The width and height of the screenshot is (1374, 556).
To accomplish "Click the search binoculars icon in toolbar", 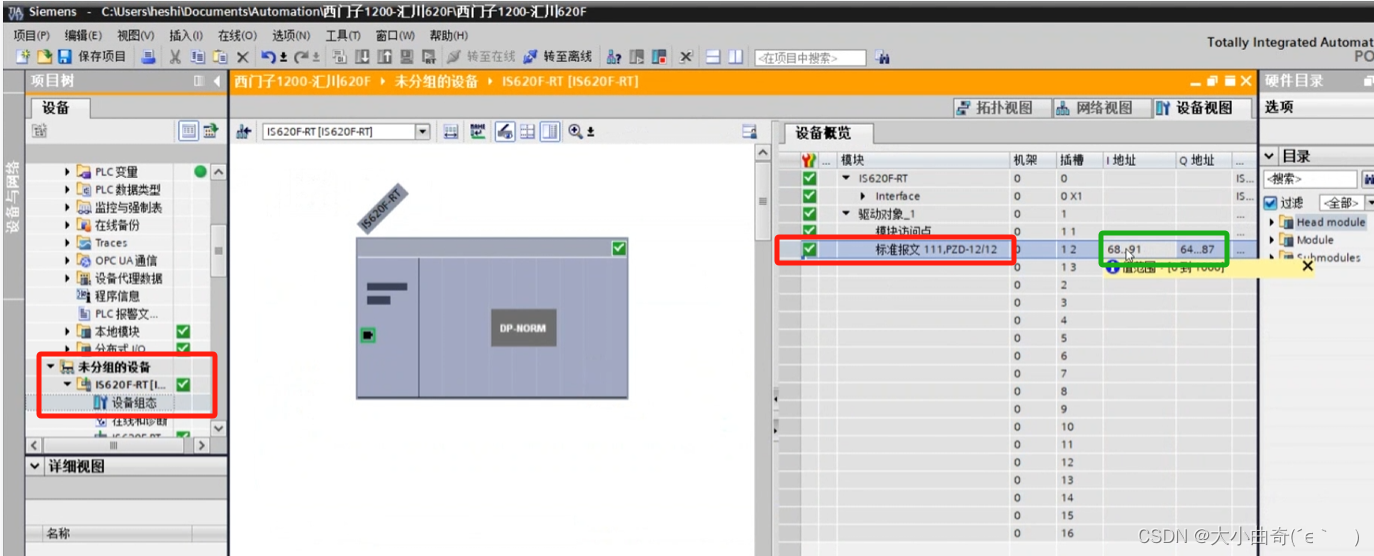I will (x=882, y=58).
